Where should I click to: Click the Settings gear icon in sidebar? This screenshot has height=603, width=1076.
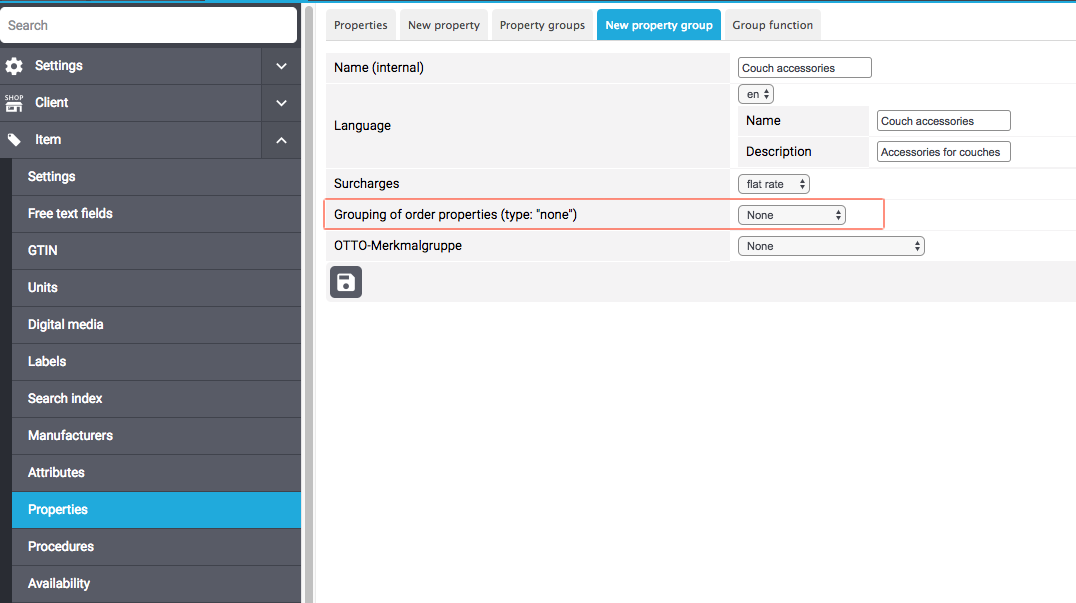coord(14,66)
